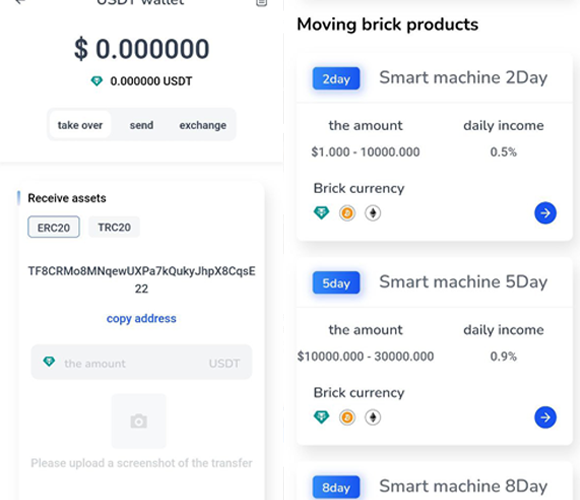The image size is (580, 500).
Task: Click Bitcoin icon in 2Day product
Action: coord(347,213)
